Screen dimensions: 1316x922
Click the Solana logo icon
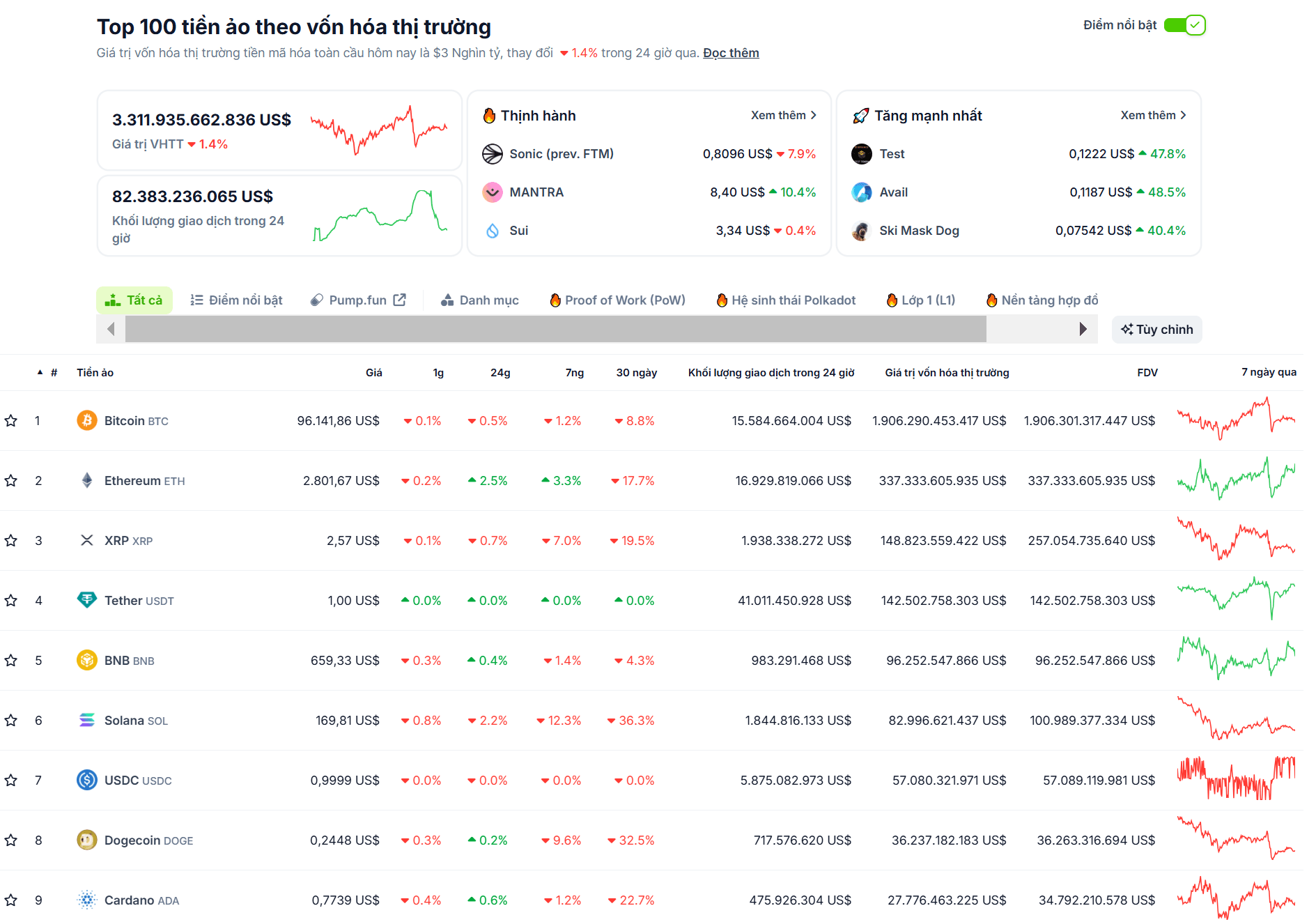(87, 720)
